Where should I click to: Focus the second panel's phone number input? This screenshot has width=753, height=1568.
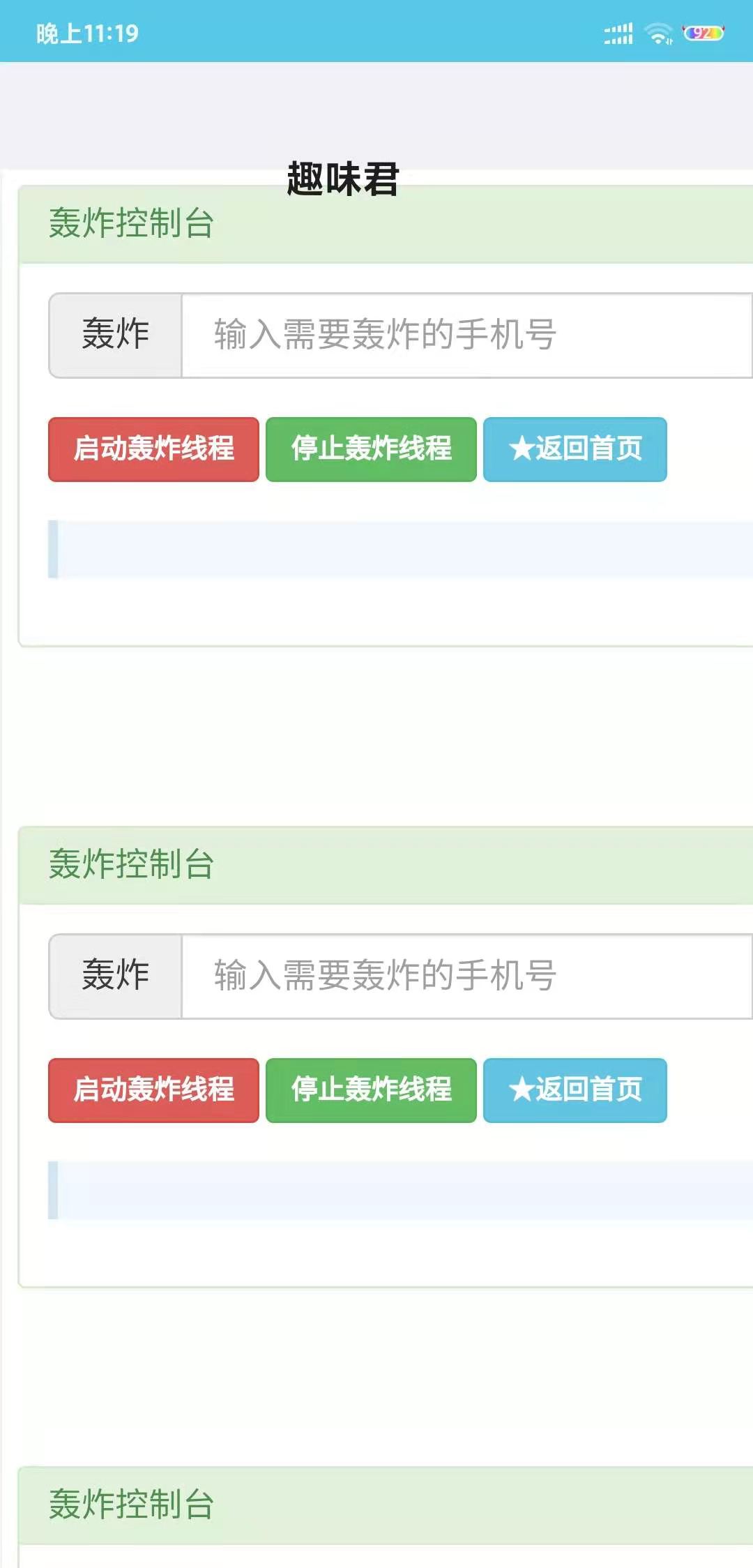coord(466,977)
